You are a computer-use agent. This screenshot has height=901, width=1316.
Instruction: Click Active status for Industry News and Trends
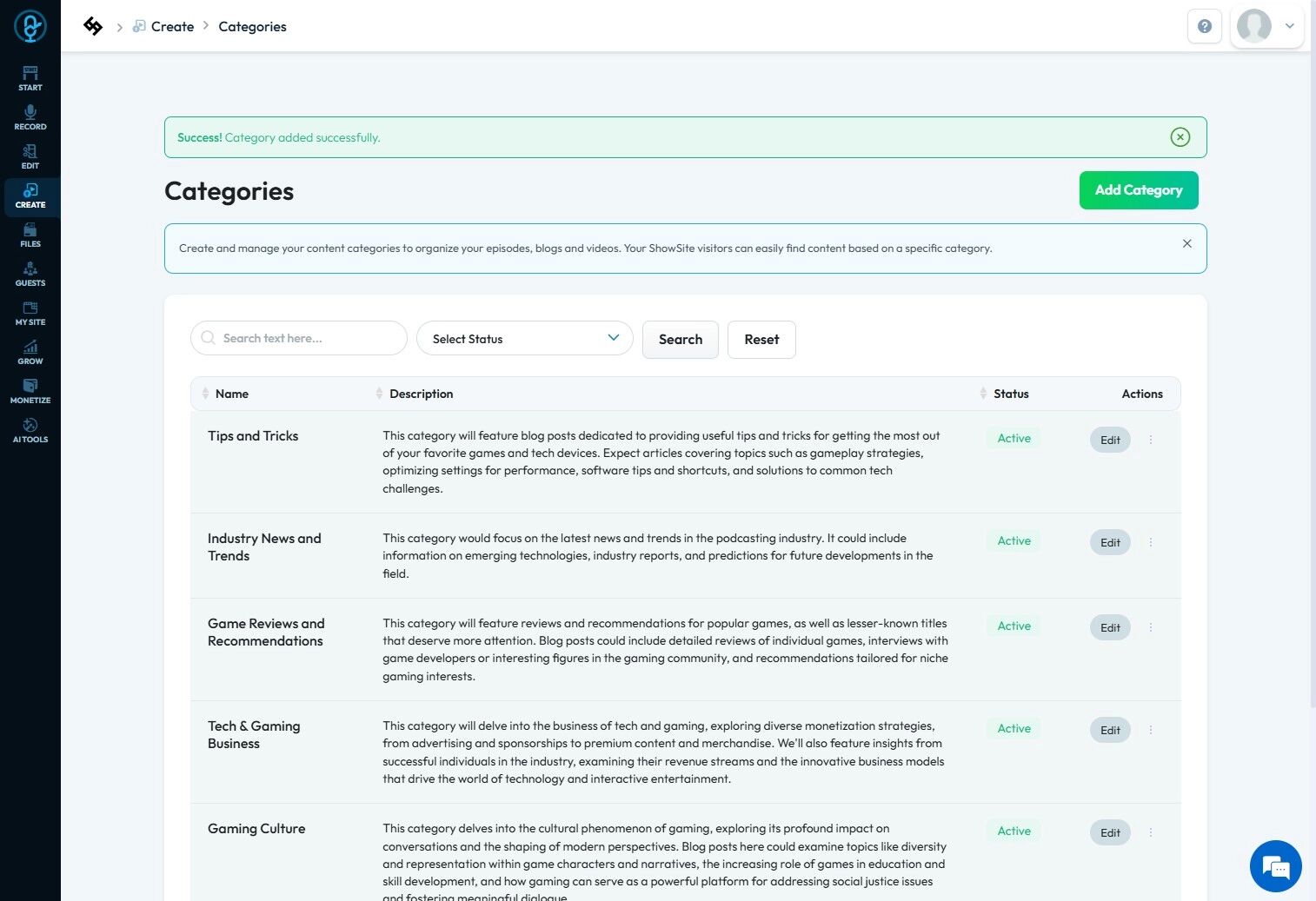pos(1014,541)
